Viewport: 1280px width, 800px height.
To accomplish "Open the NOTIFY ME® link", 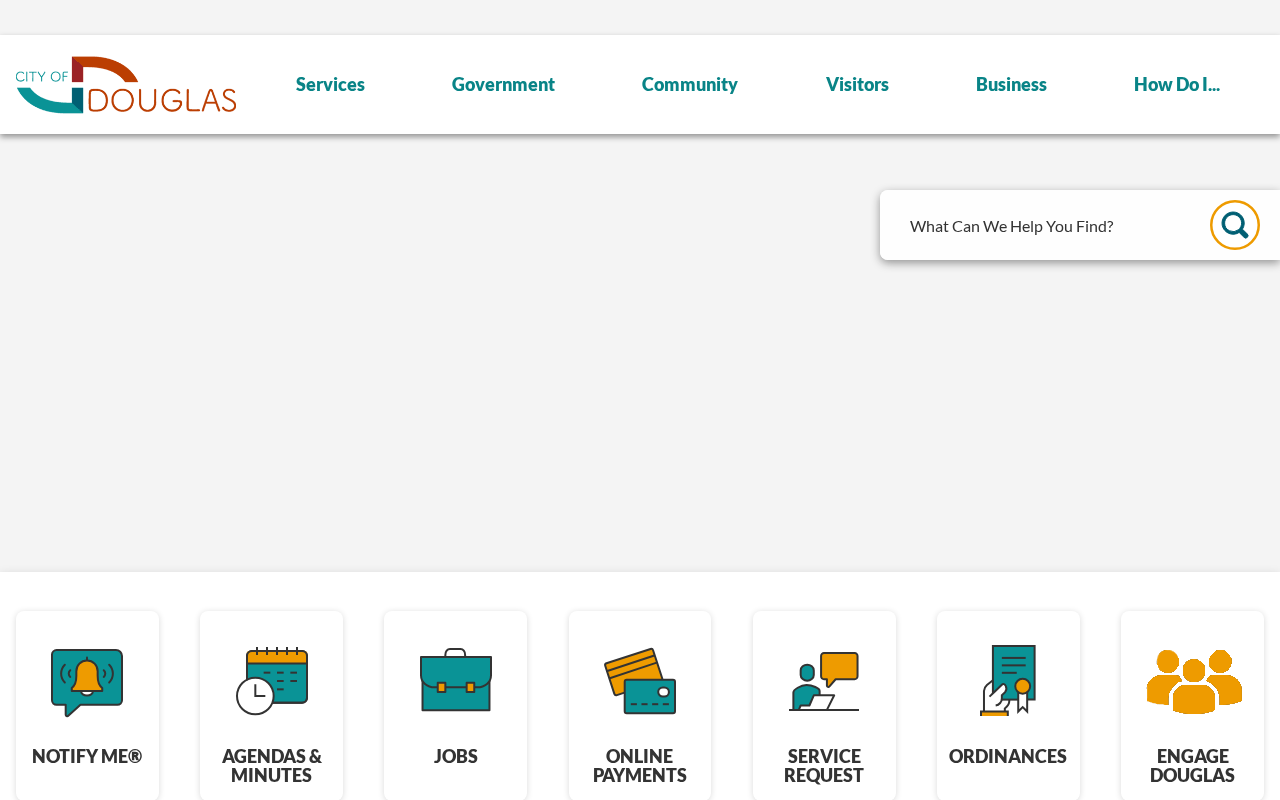I will tap(87, 757).
